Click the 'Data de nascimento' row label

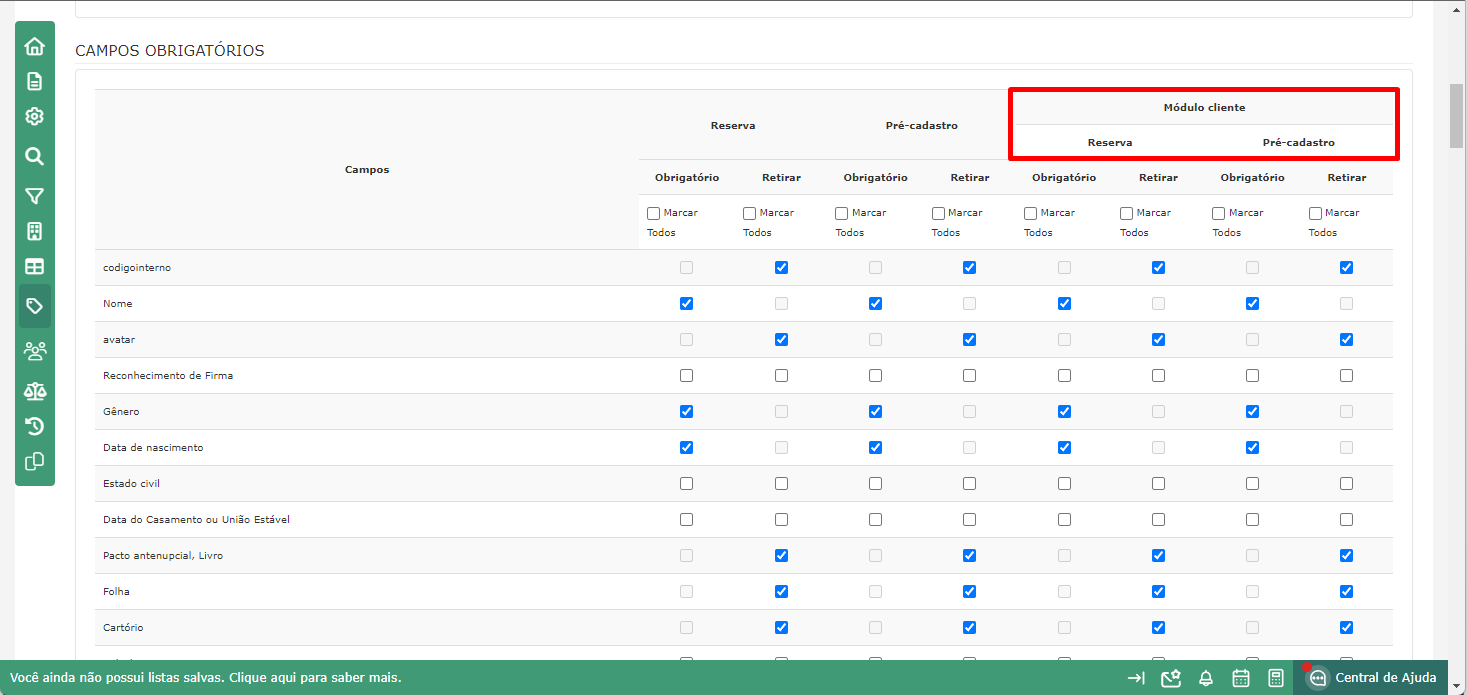point(153,448)
